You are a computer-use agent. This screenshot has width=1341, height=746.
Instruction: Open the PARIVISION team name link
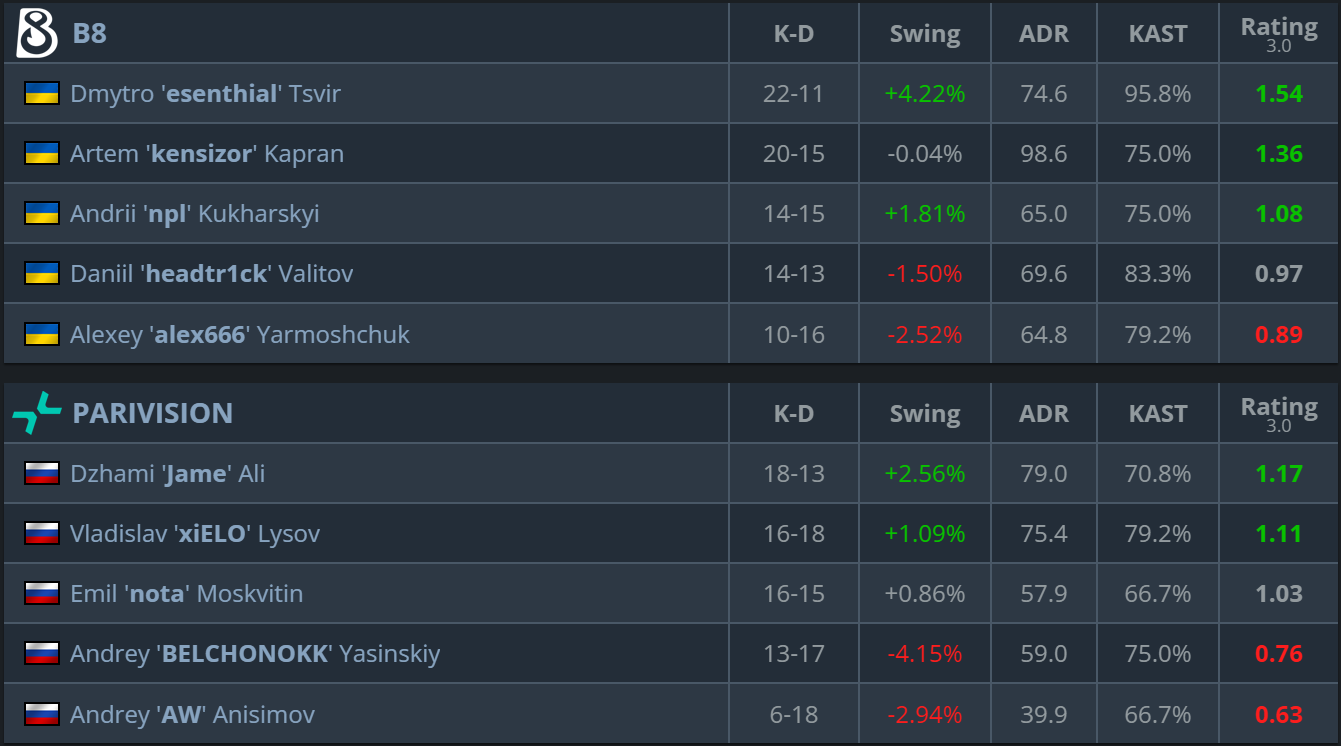pyautogui.click(x=152, y=413)
